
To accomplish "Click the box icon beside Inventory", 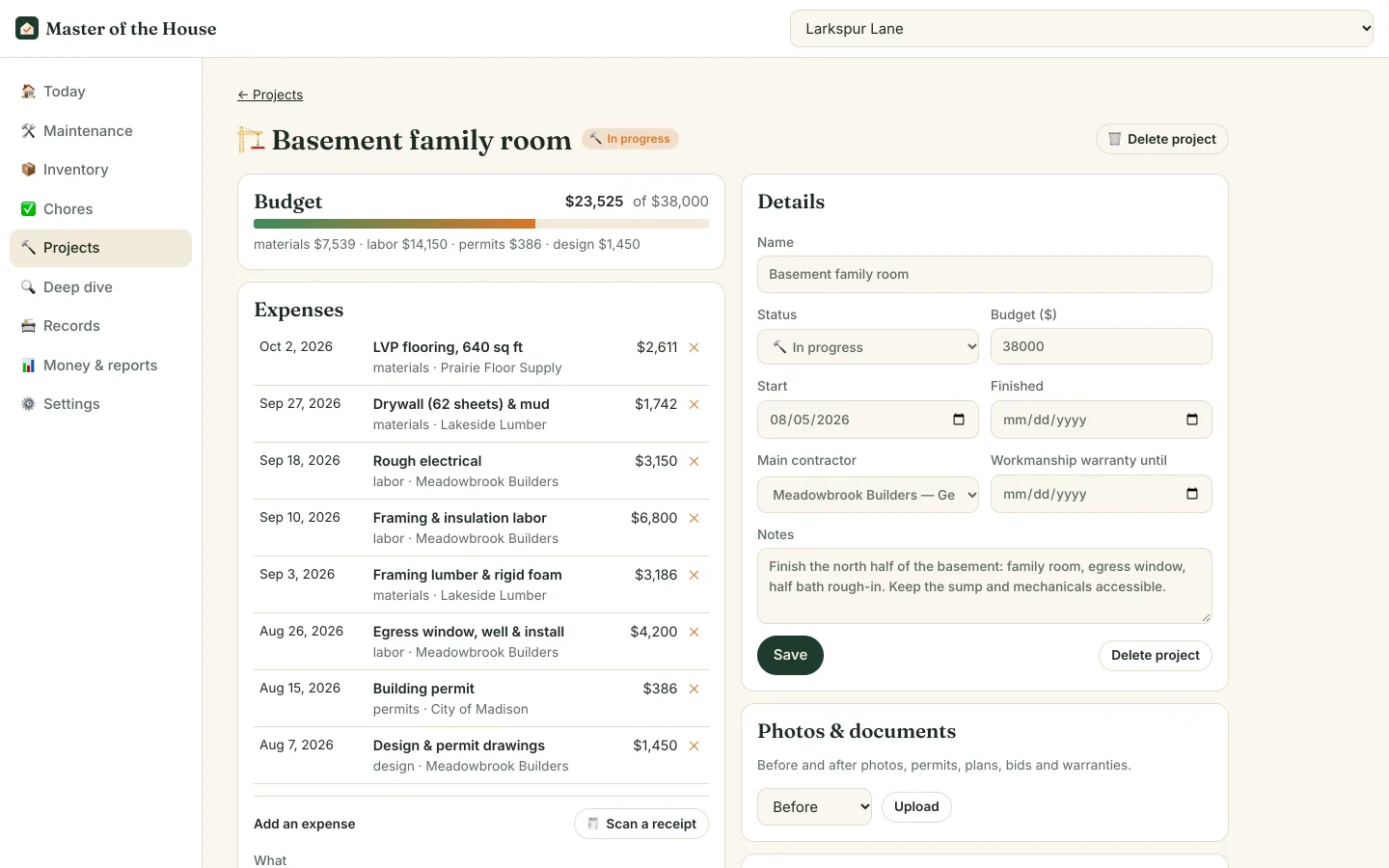I will pos(28,170).
